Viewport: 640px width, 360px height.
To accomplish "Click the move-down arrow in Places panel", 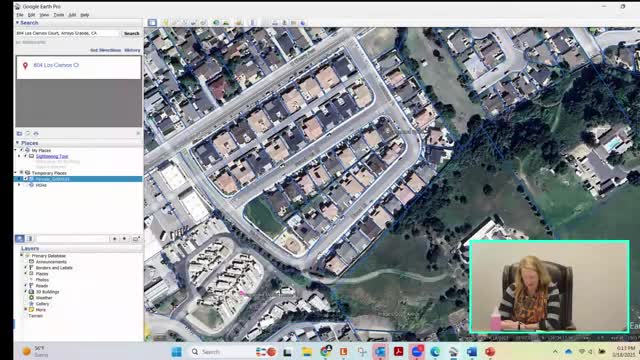I will point(124,238).
